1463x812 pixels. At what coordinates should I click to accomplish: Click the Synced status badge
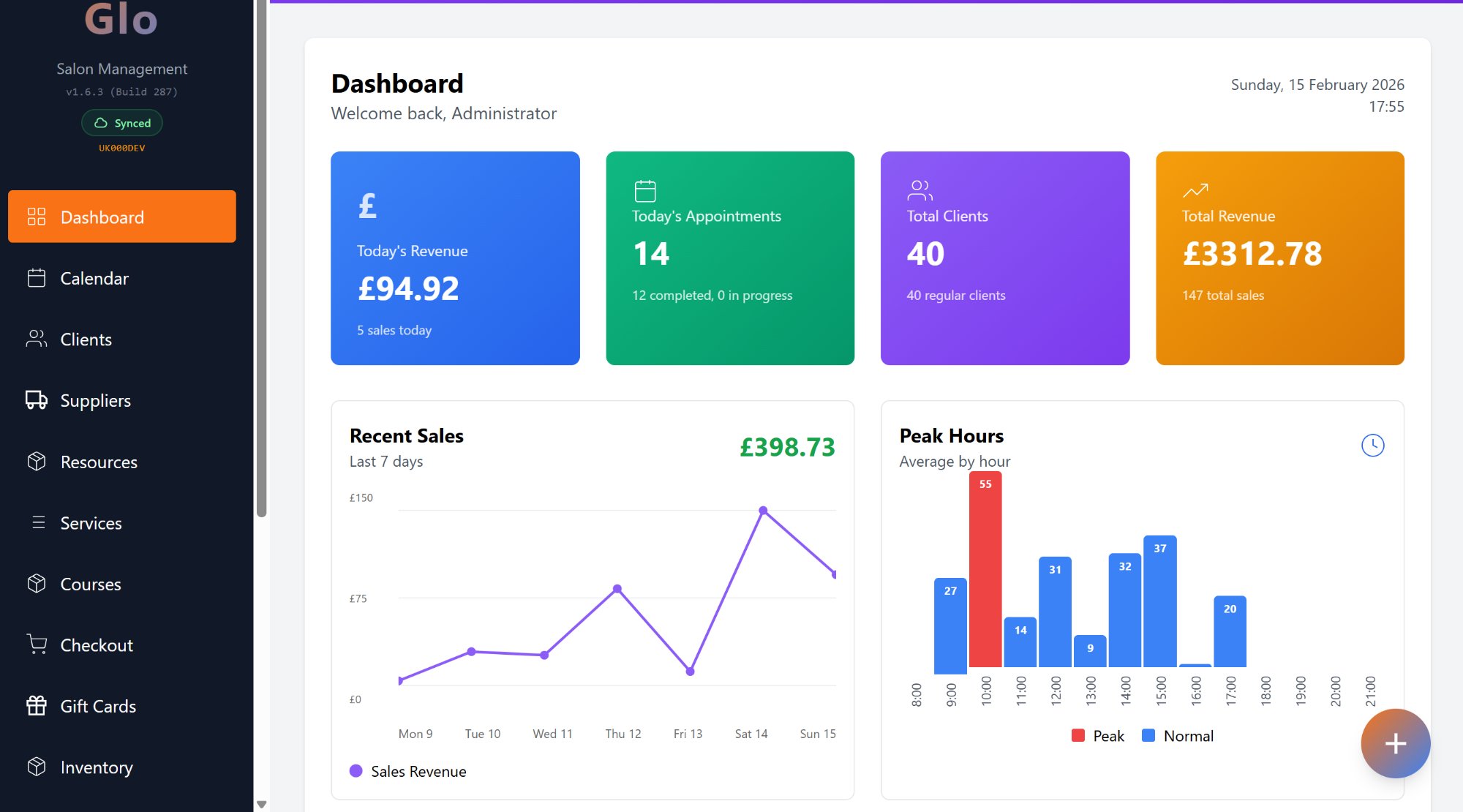(x=122, y=123)
